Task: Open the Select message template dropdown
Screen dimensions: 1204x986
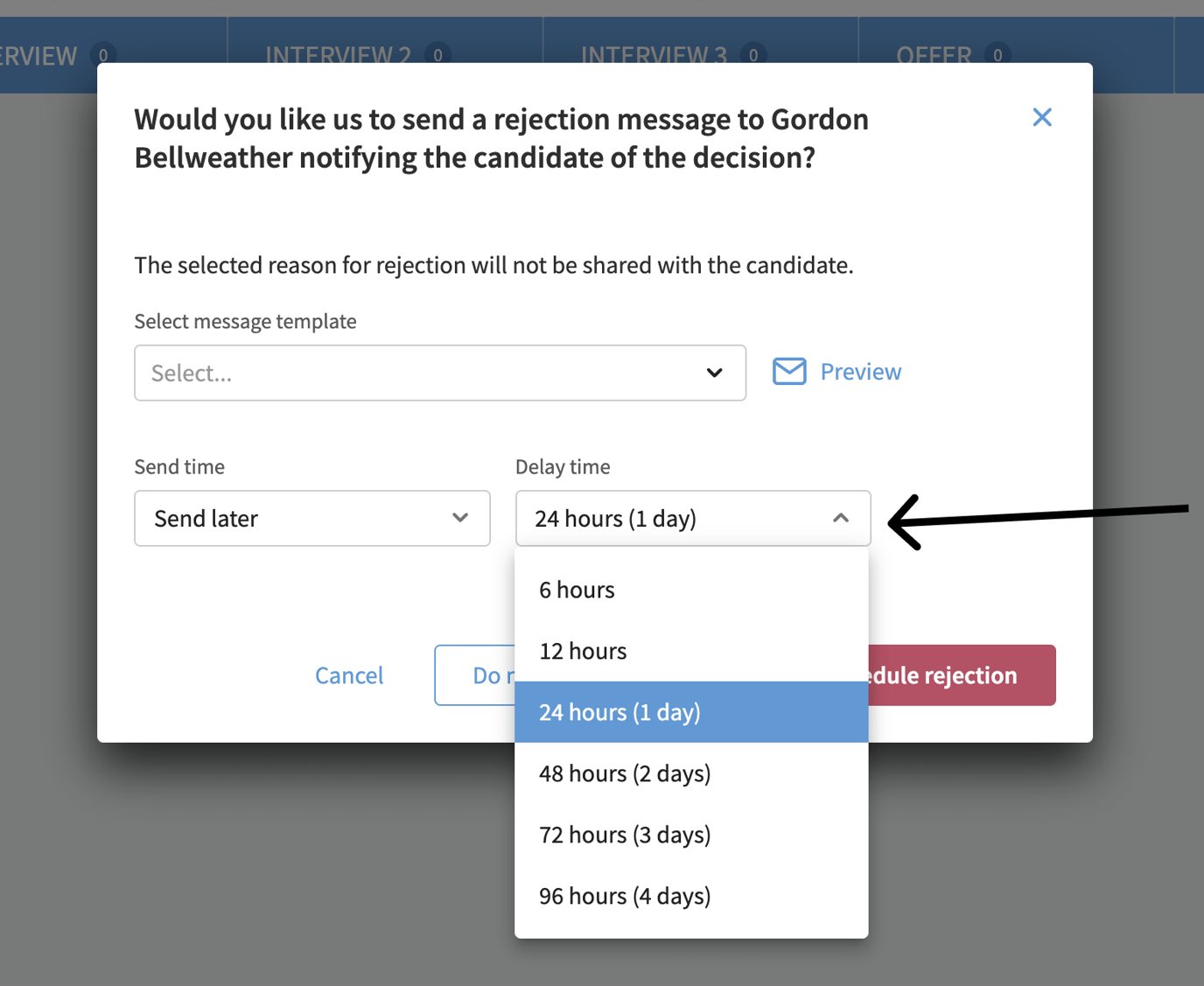Action: (440, 373)
